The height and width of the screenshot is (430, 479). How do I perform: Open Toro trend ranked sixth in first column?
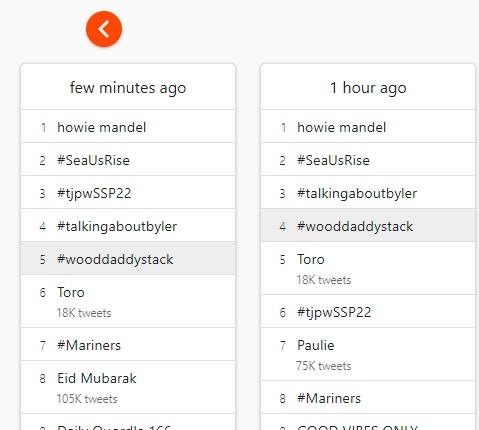pos(128,301)
